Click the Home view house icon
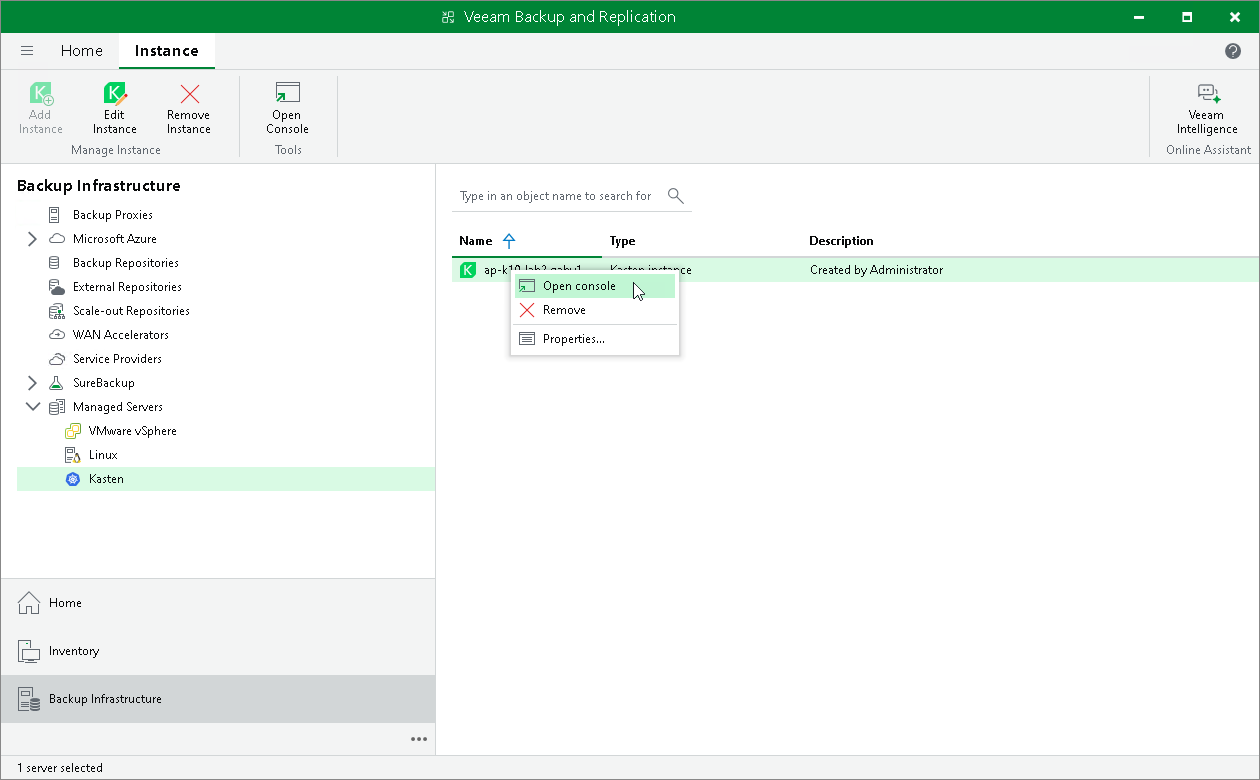Image resolution: width=1260 pixels, height=780 pixels. coord(28,603)
